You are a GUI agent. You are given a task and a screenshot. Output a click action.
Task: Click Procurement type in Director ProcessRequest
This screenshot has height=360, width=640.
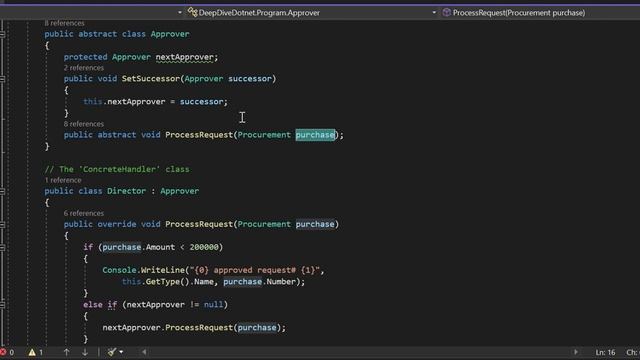point(264,224)
